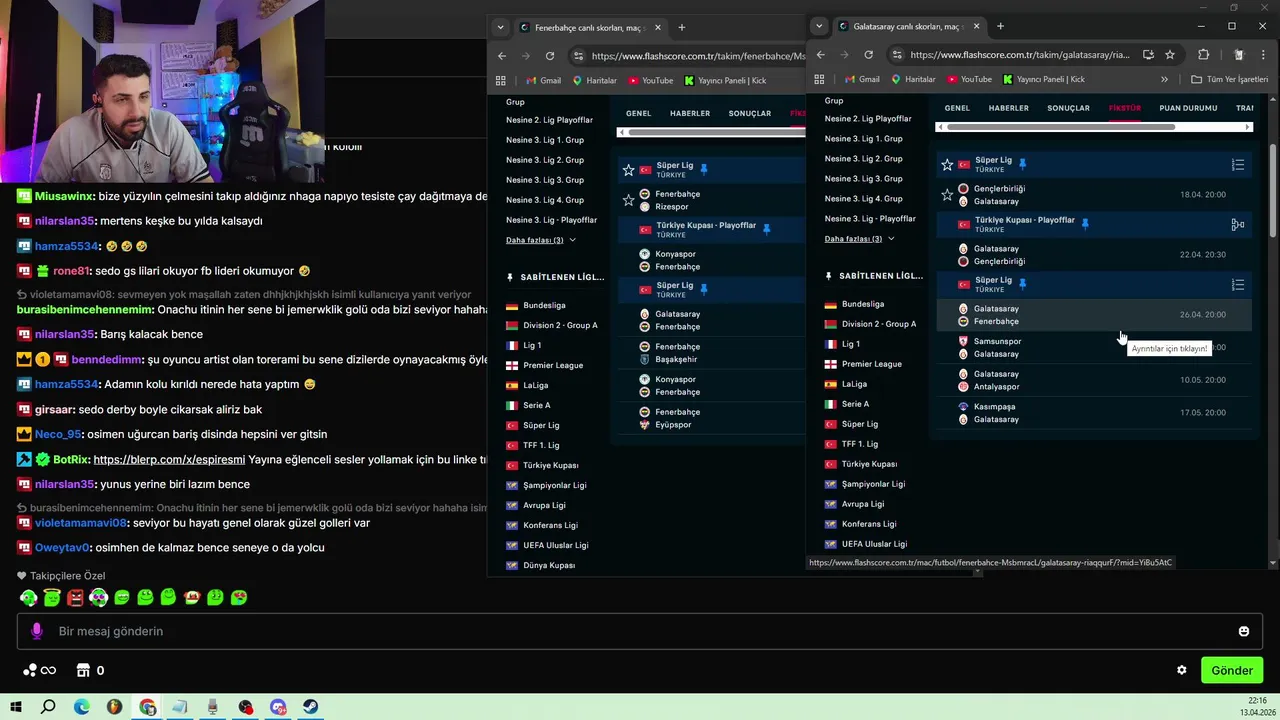Pin Süper Lig header above Galatasaray-Fenerbahçe match
This screenshot has width=1280, height=720.
point(1022,284)
